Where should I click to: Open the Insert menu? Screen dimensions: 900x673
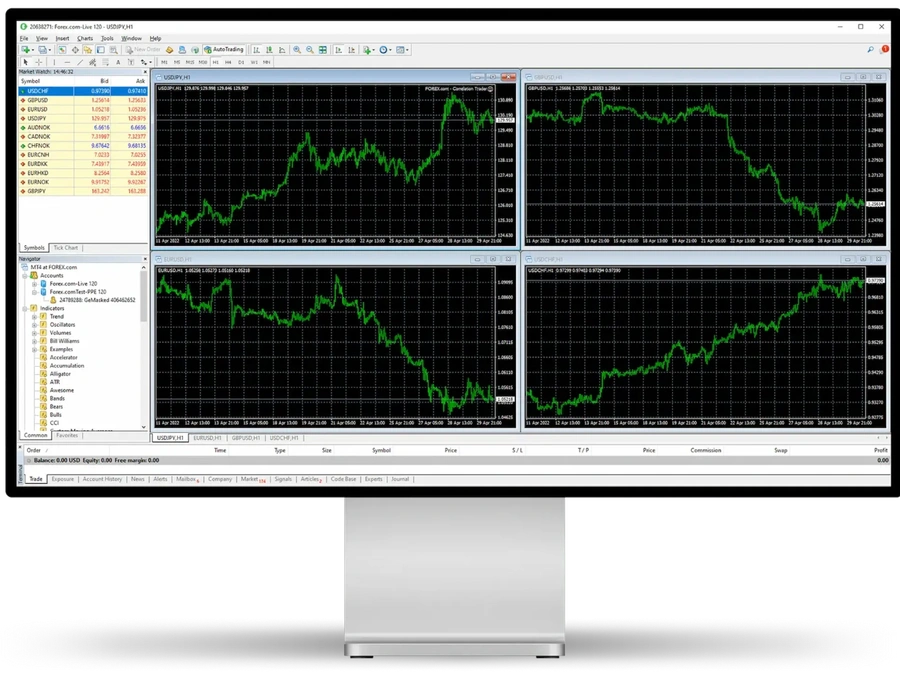(x=62, y=38)
